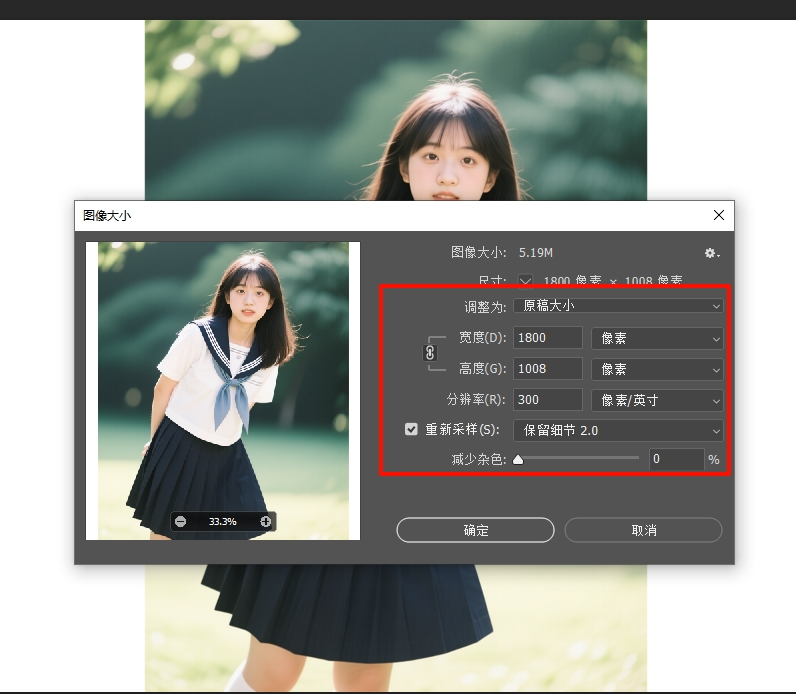
Task: Open the 尺寸 unit dropdown arrow
Action: (525, 280)
